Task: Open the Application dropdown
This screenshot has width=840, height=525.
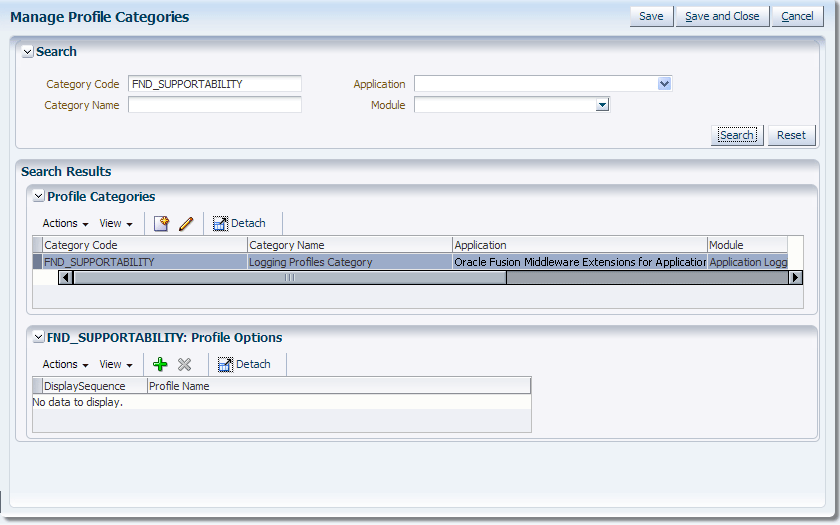Action: point(664,84)
